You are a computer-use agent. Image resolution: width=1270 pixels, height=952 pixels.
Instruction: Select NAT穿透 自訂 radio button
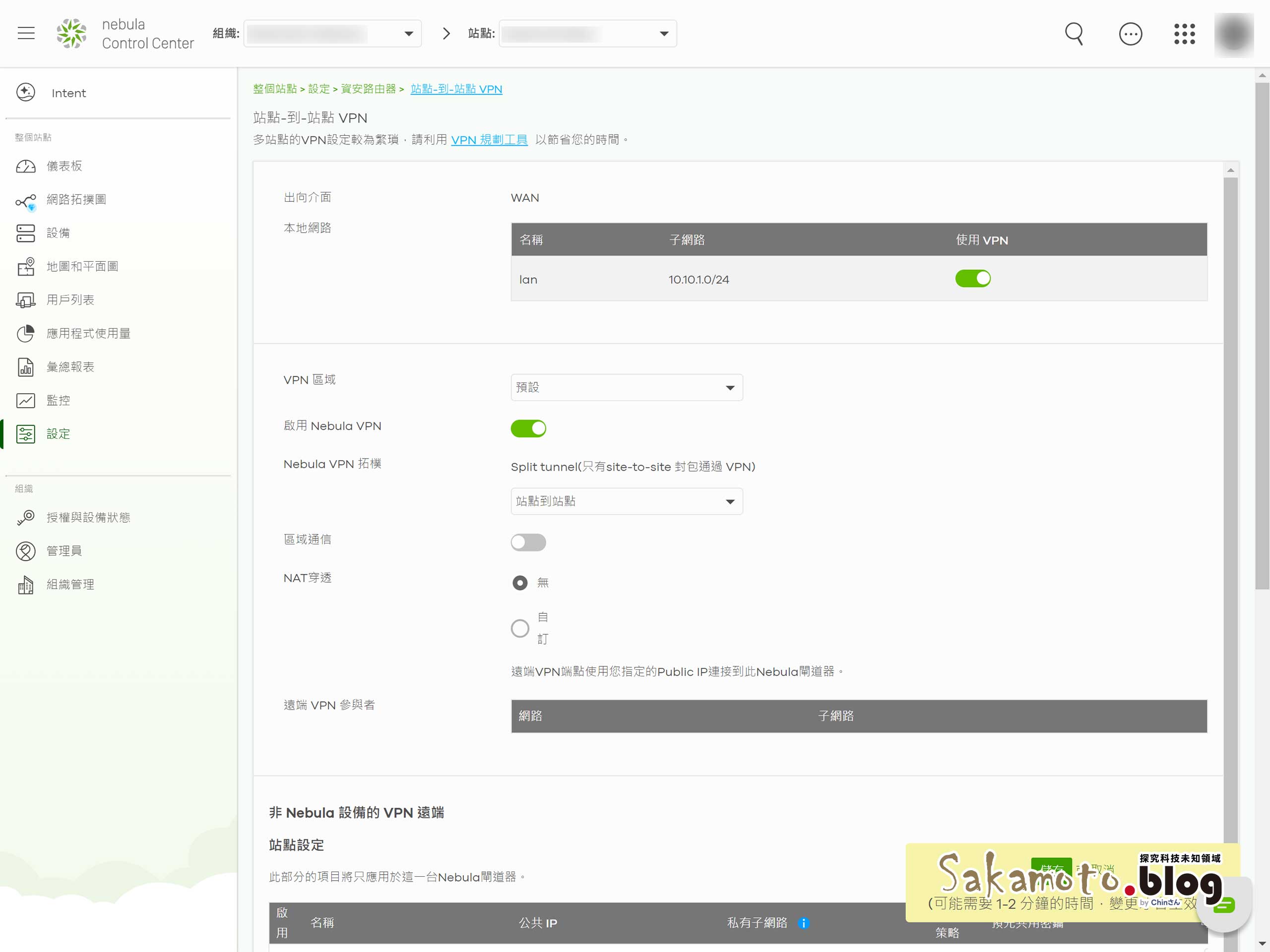pyautogui.click(x=520, y=628)
